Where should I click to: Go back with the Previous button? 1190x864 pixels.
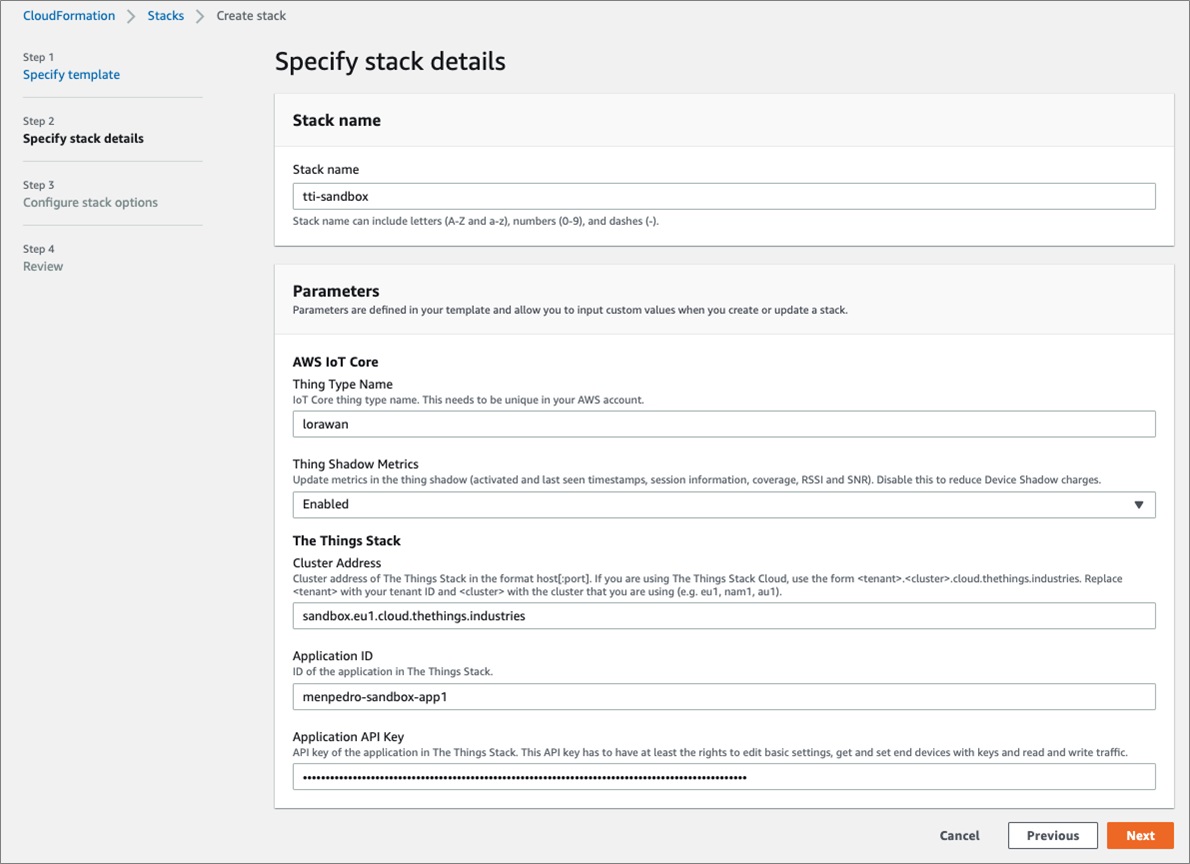point(1053,835)
